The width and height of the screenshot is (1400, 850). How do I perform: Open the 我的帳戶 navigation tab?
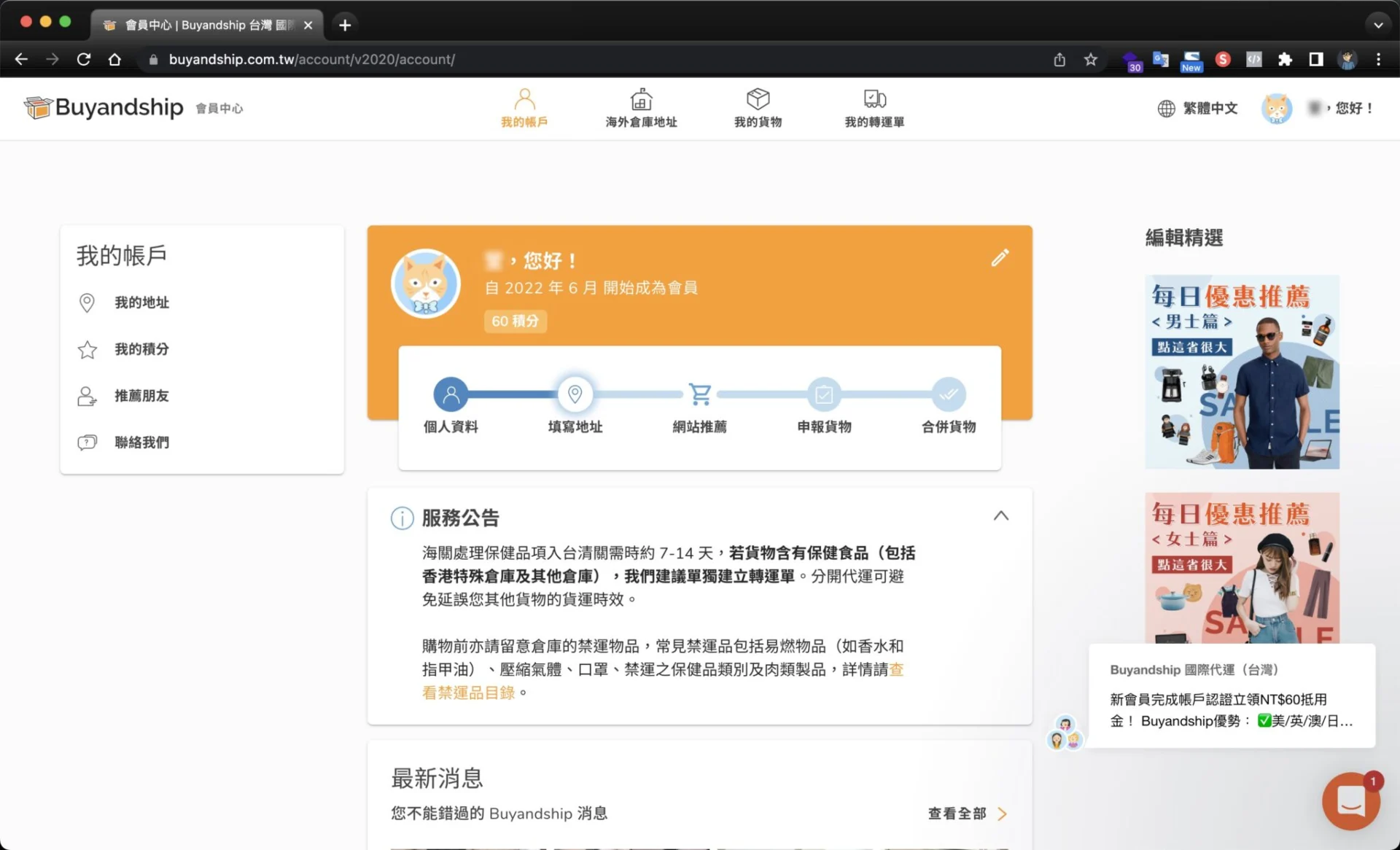(524, 108)
